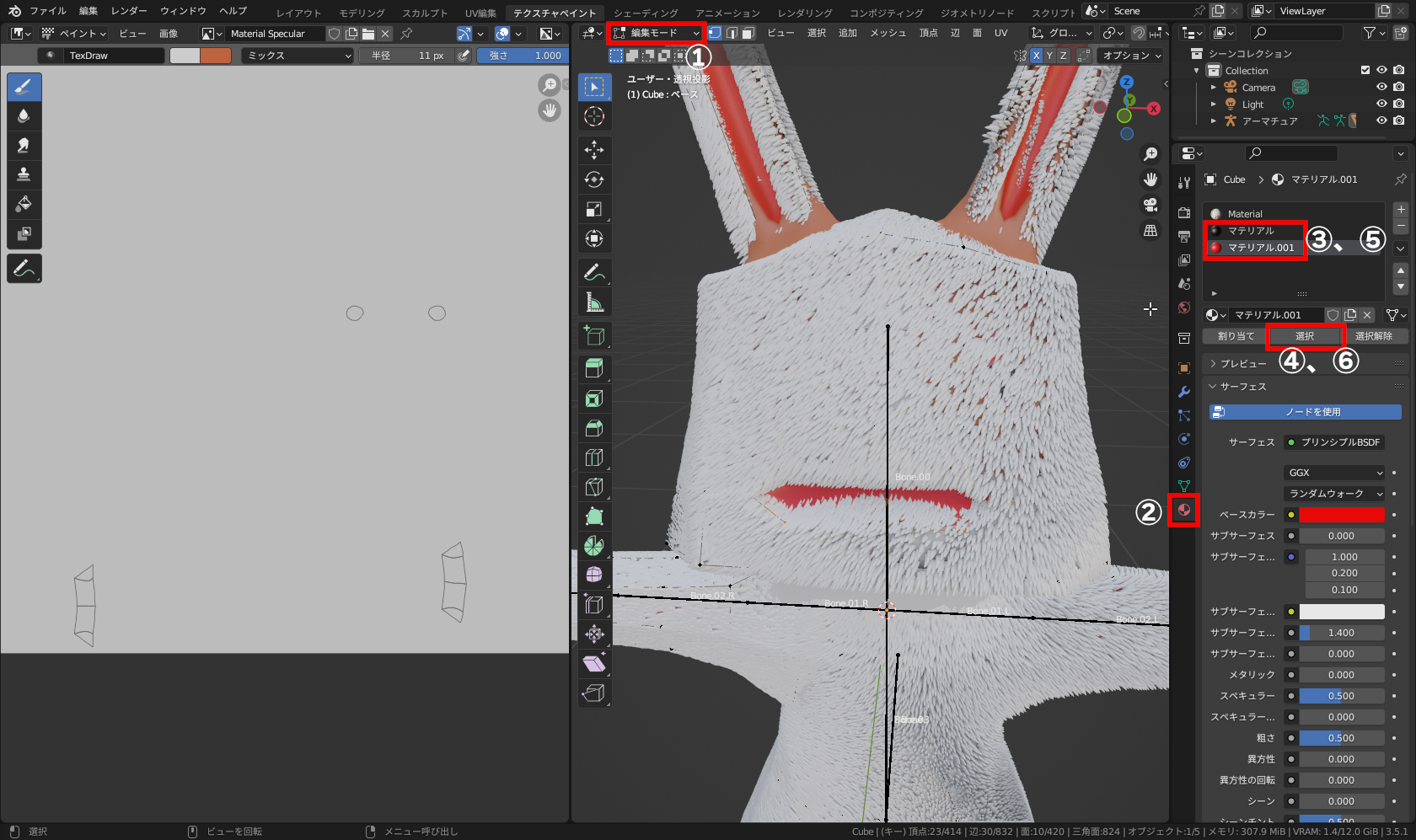This screenshot has width=1416, height=840.
Task: Select the Rotate tool in viewport toolbar
Action: [x=594, y=179]
